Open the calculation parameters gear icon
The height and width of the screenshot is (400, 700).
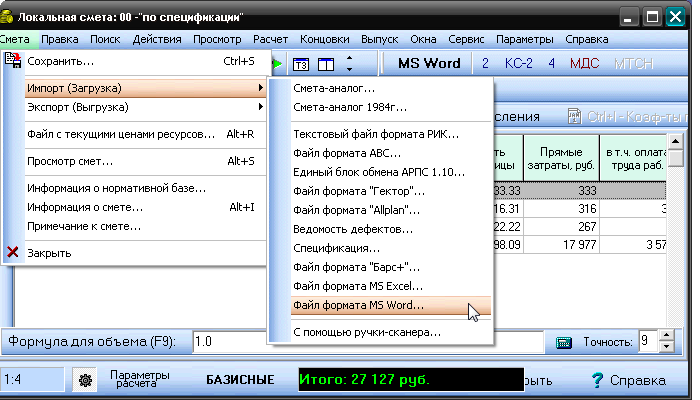click(x=86, y=380)
